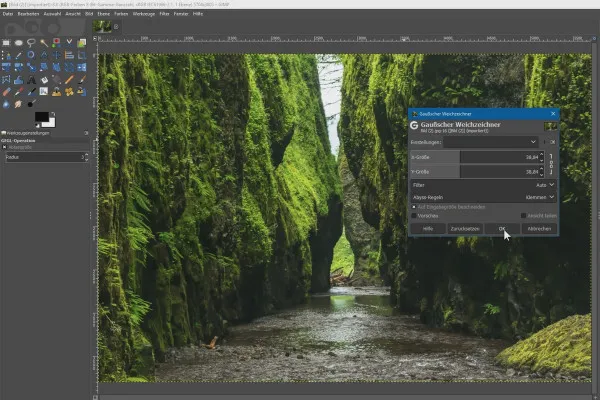Select the Free Select lasso tool
600x400 pixels.
click(31, 43)
